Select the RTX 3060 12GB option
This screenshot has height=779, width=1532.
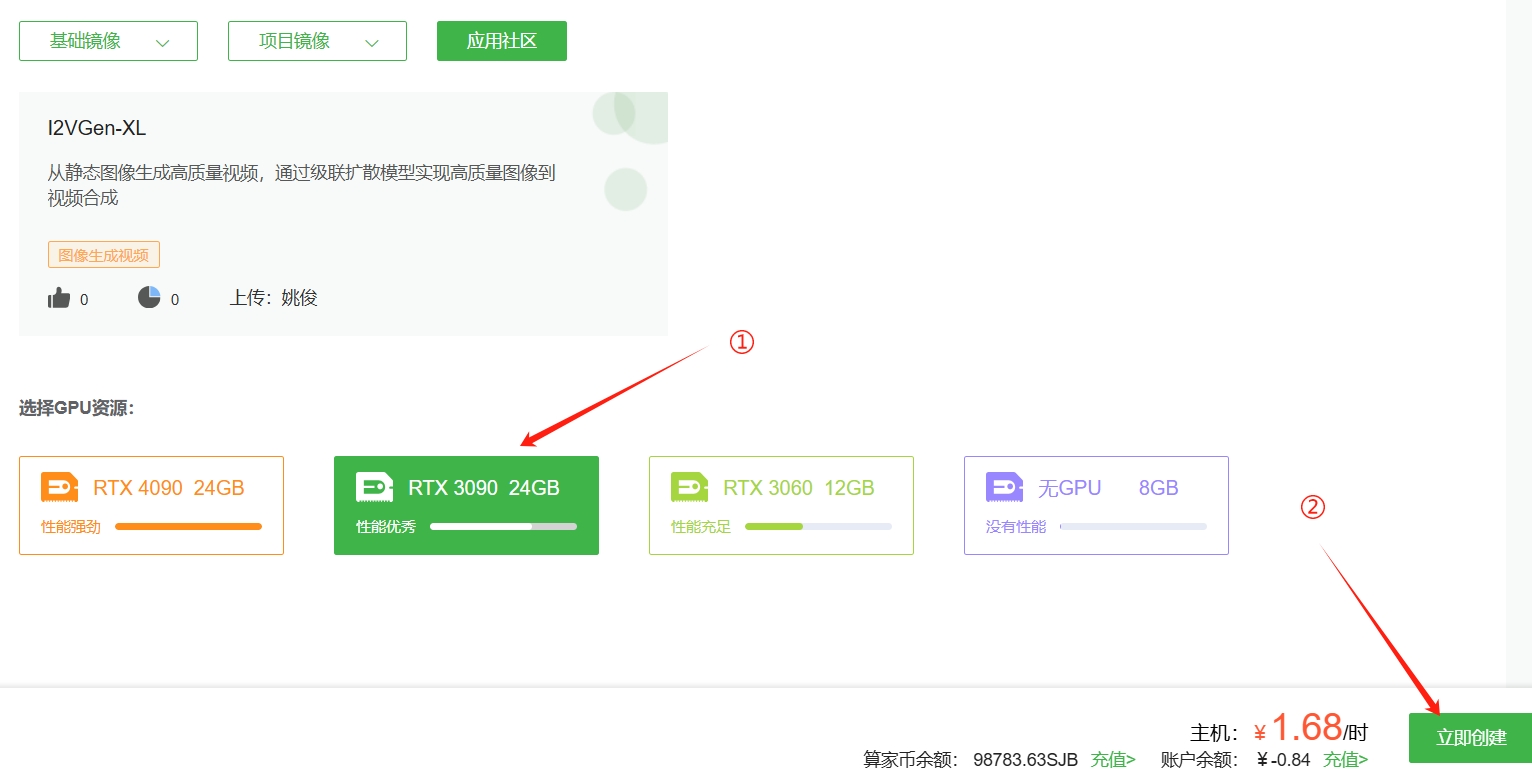pos(781,505)
